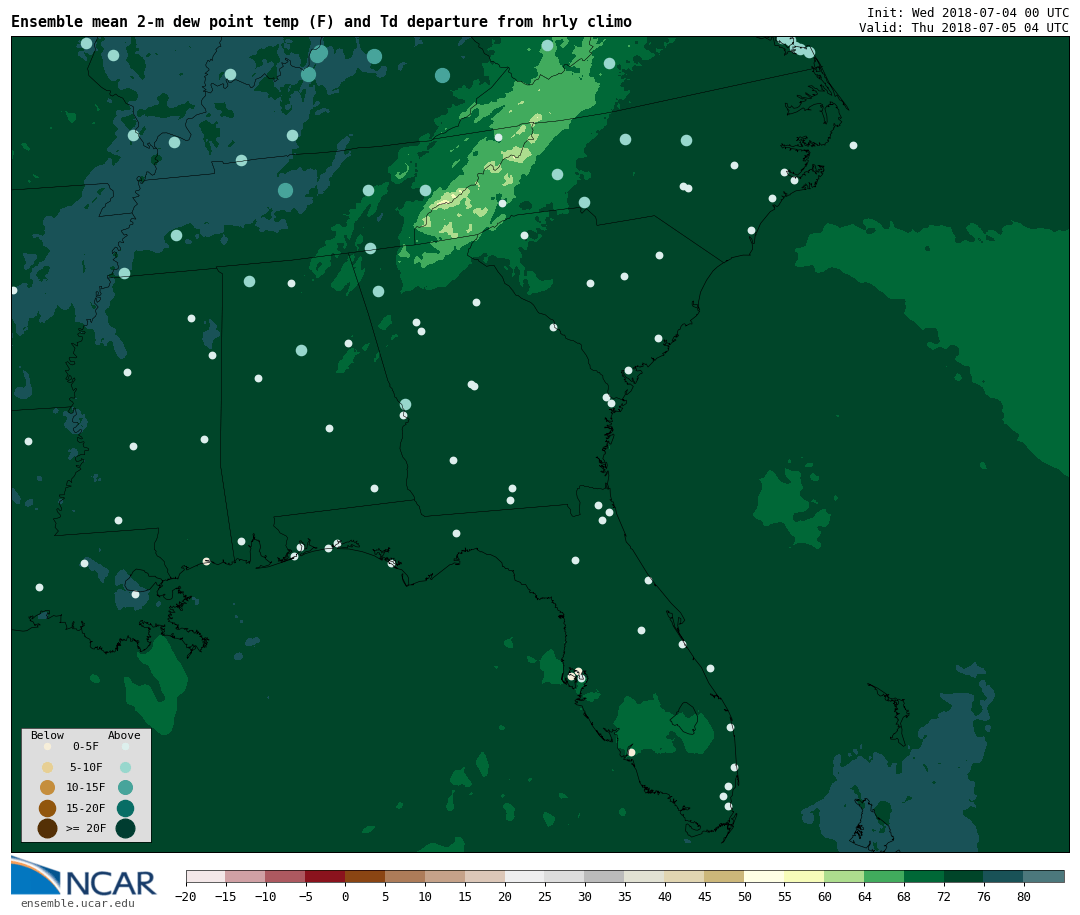Click the colorbar tick label '64'

(x=864, y=896)
